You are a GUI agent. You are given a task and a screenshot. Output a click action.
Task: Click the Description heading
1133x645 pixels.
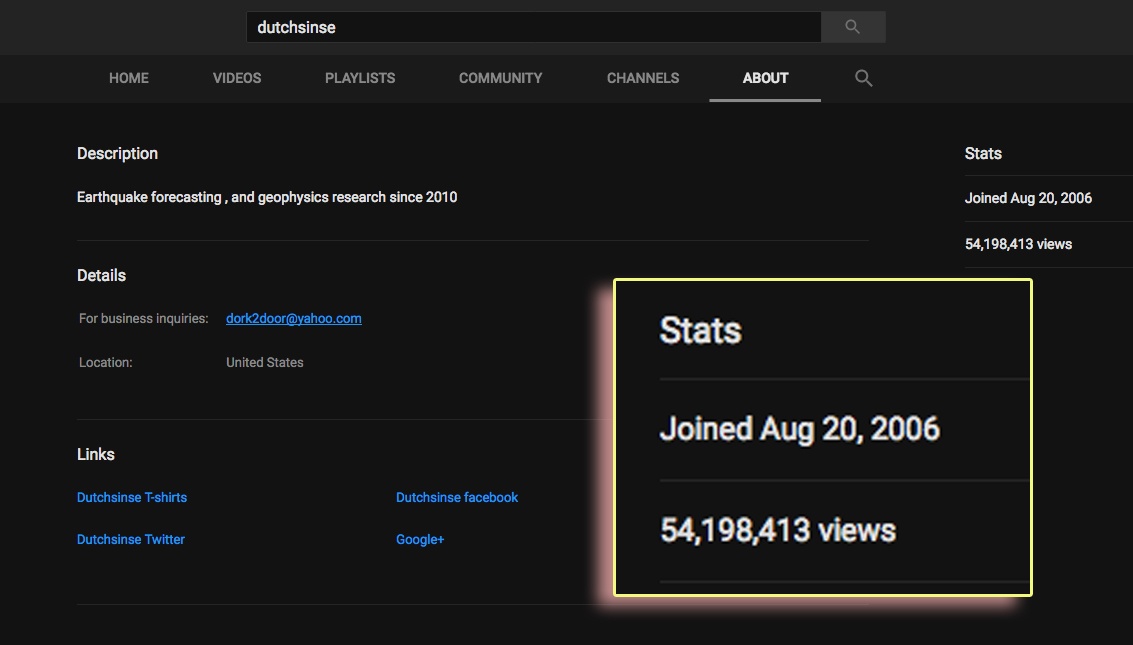pyautogui.click(x=117, y=153)
